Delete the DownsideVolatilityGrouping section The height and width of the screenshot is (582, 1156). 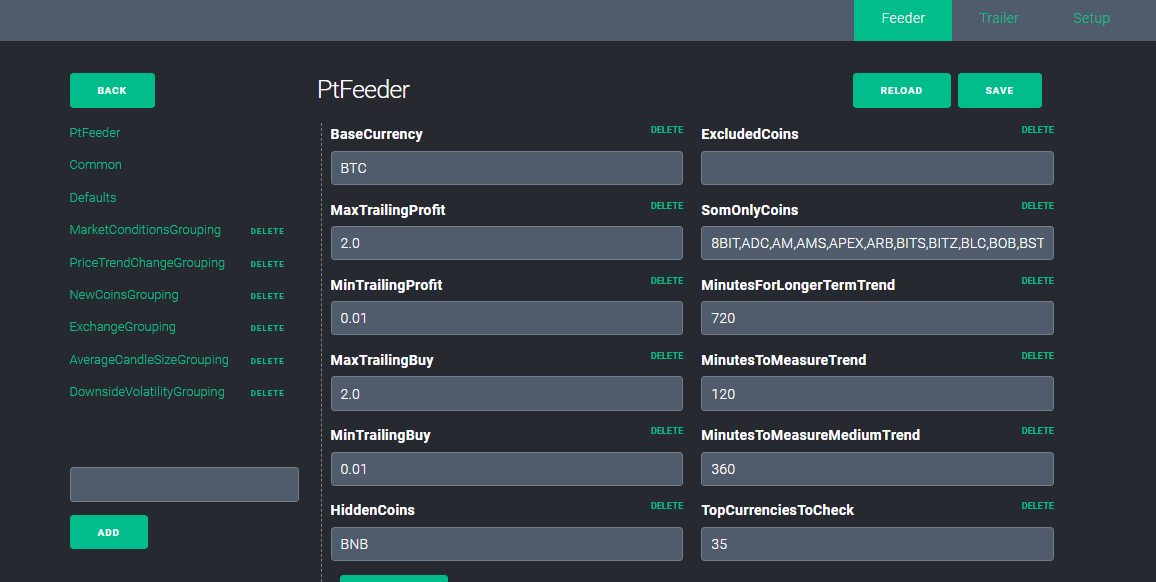point(268,392)
